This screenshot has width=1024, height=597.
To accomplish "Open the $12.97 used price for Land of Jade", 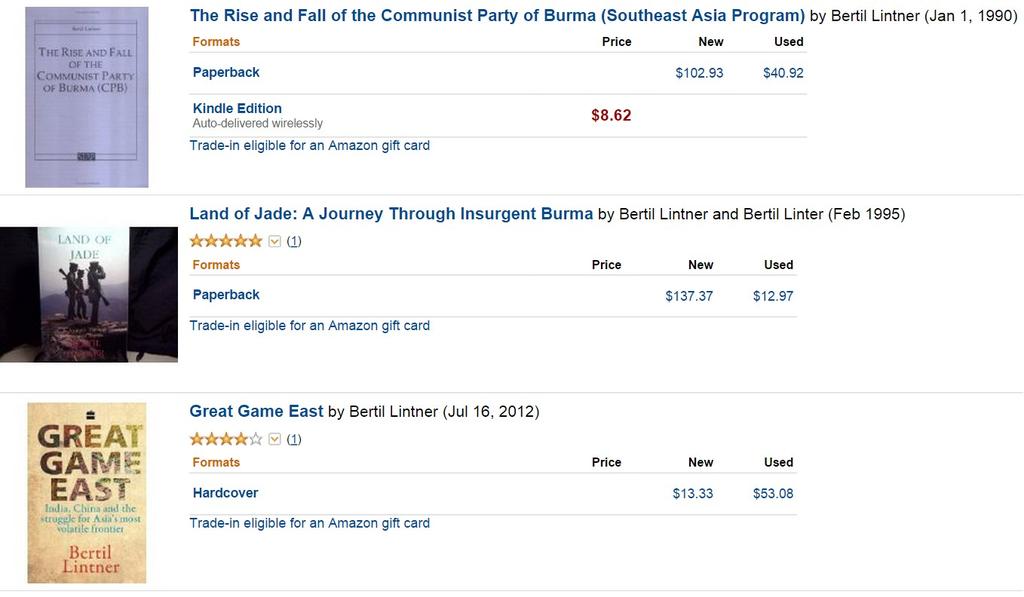I will pos(773,296).
